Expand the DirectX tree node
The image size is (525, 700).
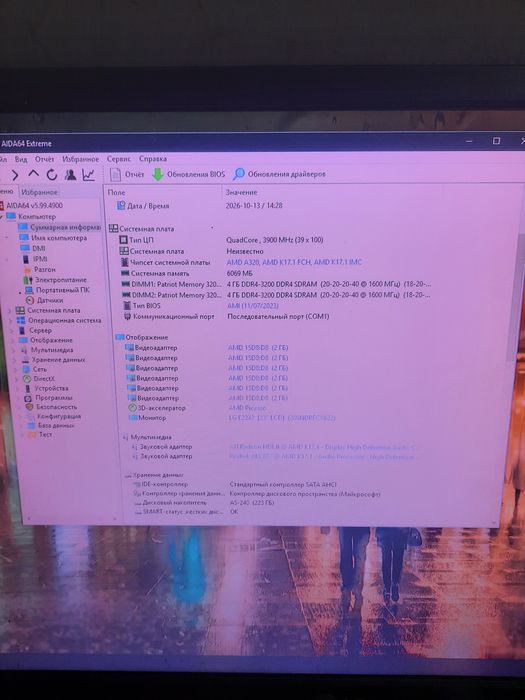tap(17, 379)
